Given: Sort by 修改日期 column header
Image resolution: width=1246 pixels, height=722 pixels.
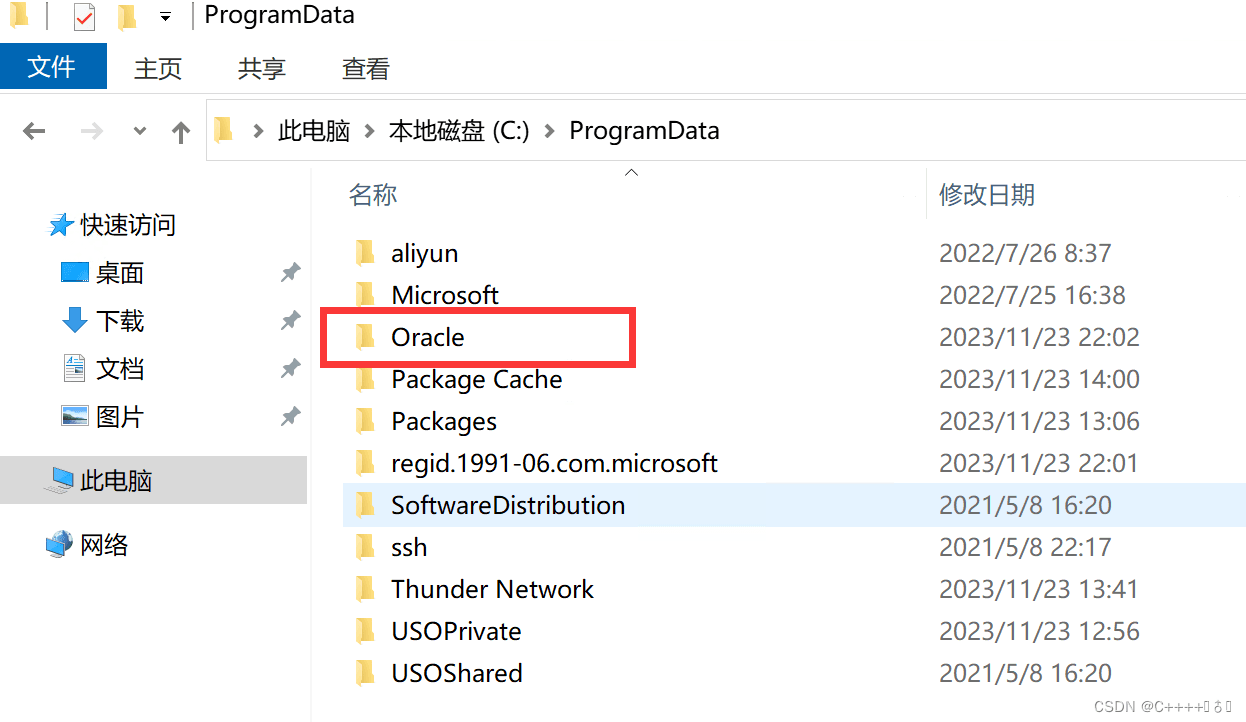Looking at the screenshot, I should [x=986, y=194].
